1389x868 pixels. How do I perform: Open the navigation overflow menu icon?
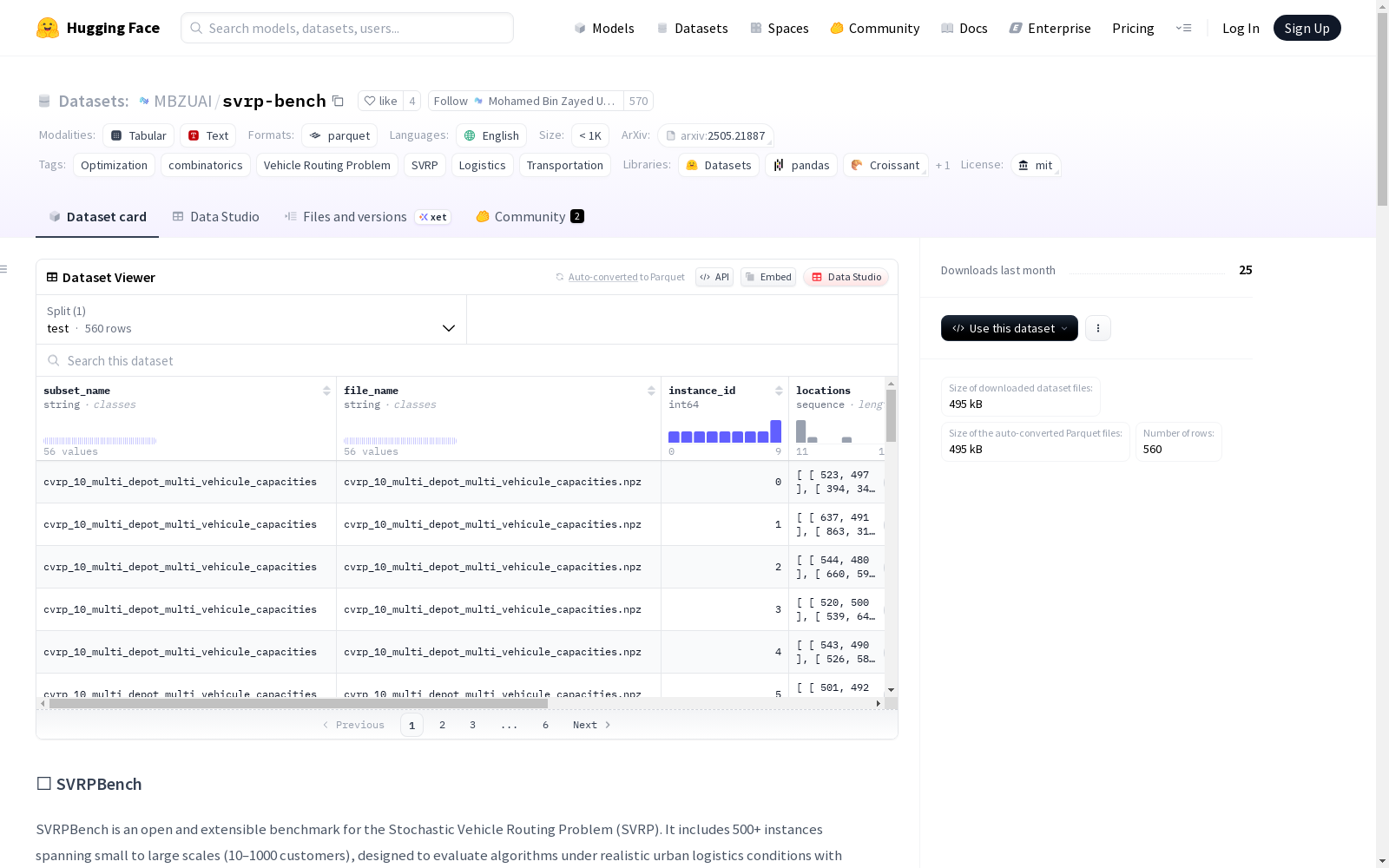tap(1183, 28)
